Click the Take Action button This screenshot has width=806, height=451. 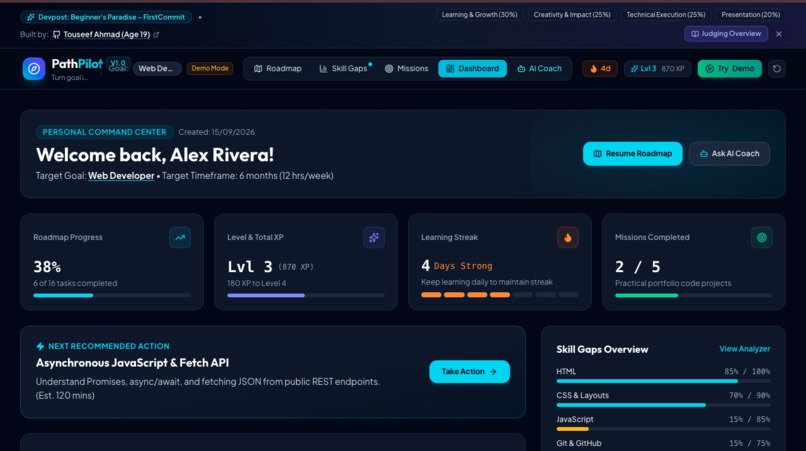click(469, 371)
